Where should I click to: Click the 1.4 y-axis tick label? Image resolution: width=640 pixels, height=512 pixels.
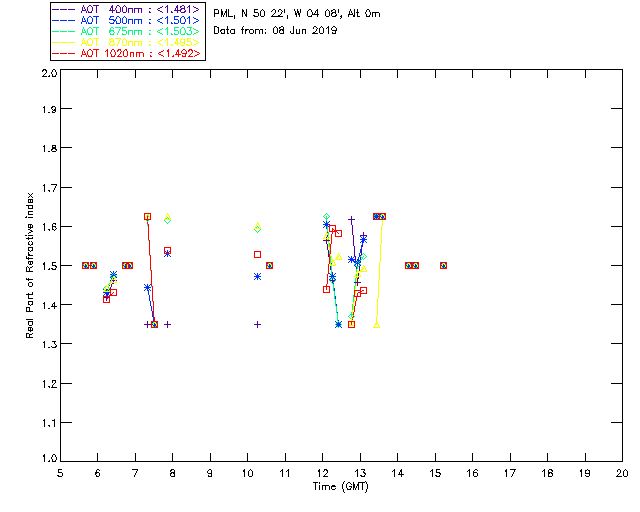click(49, 305)
